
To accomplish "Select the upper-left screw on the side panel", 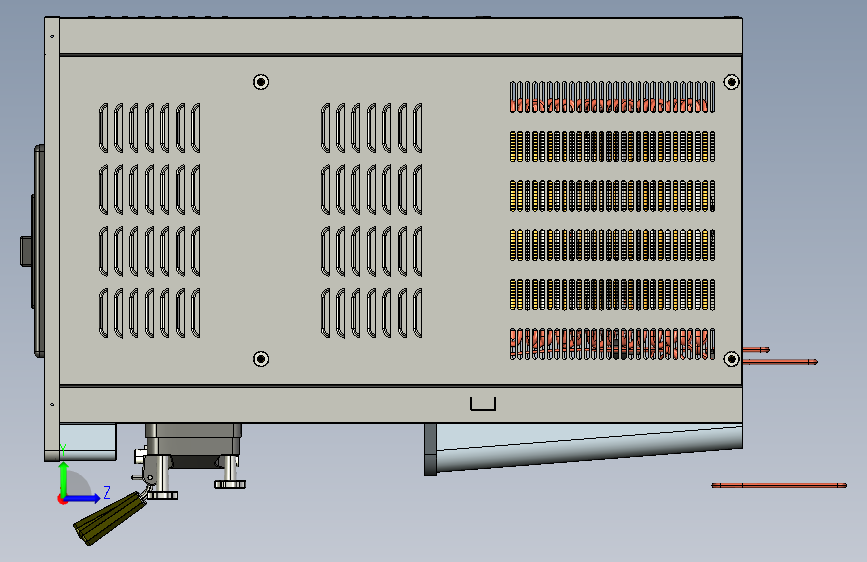I will coord(261,82).
